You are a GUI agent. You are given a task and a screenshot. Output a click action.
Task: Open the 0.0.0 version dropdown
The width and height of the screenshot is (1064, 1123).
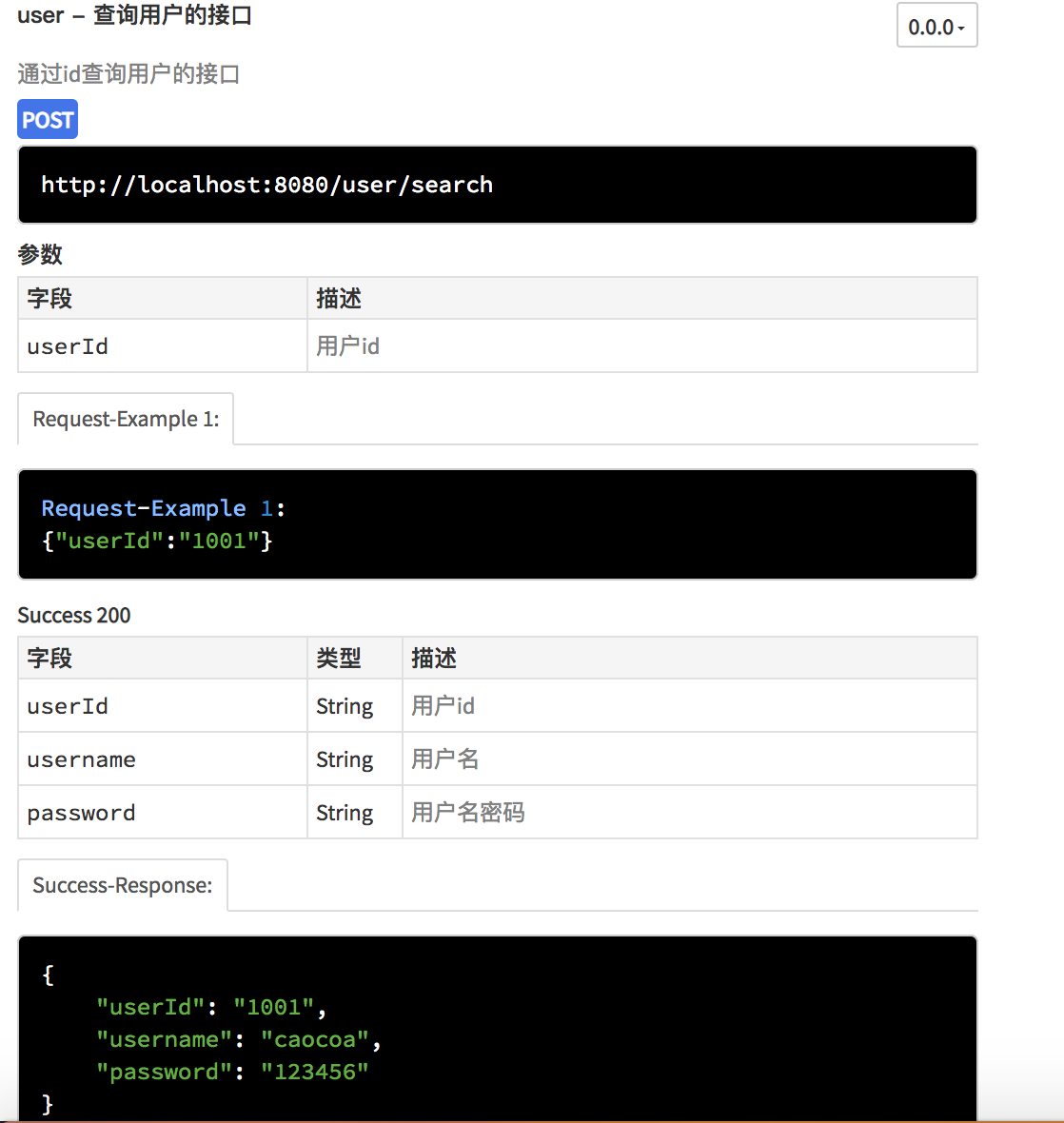(936, 26)
